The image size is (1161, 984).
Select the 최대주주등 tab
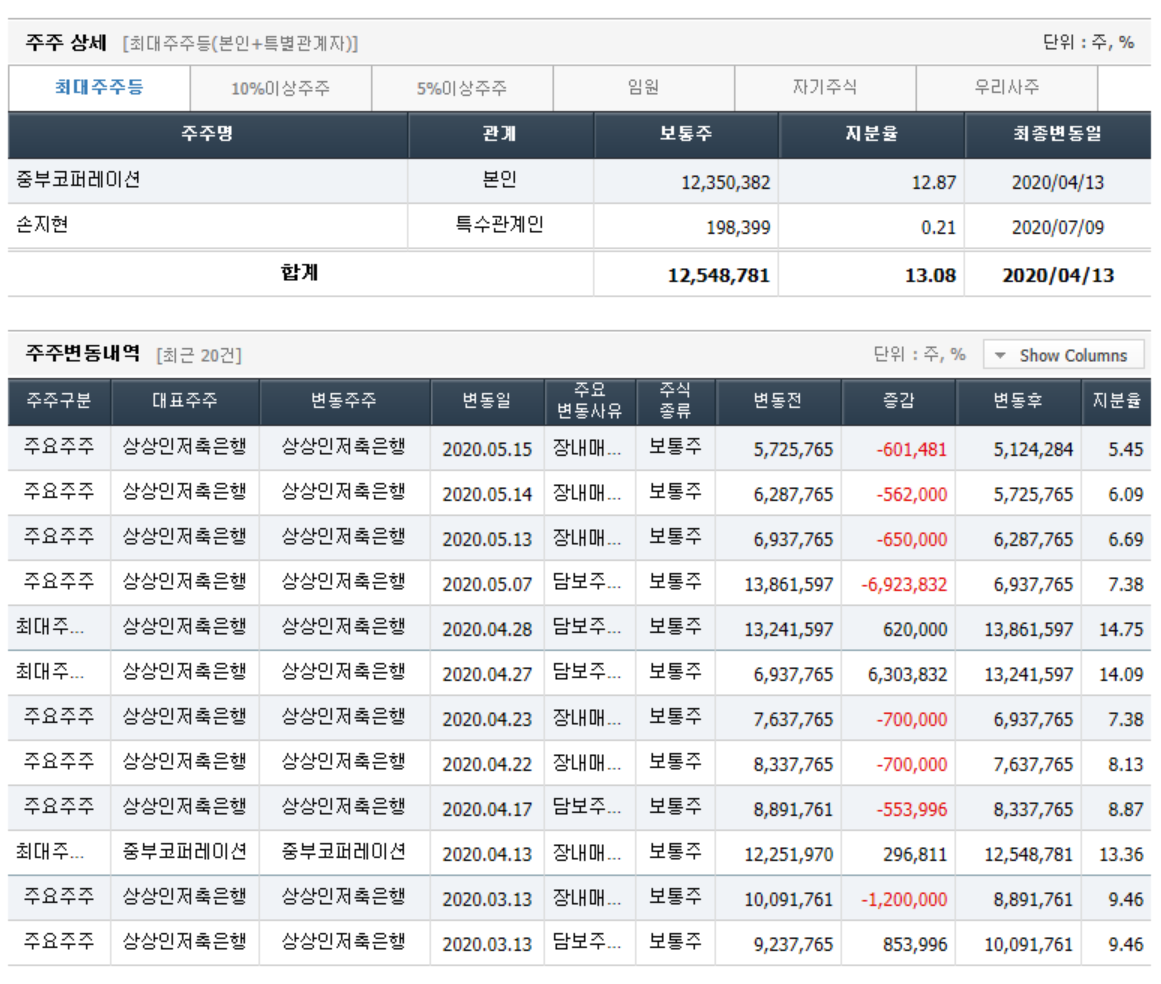coord(99,88)
